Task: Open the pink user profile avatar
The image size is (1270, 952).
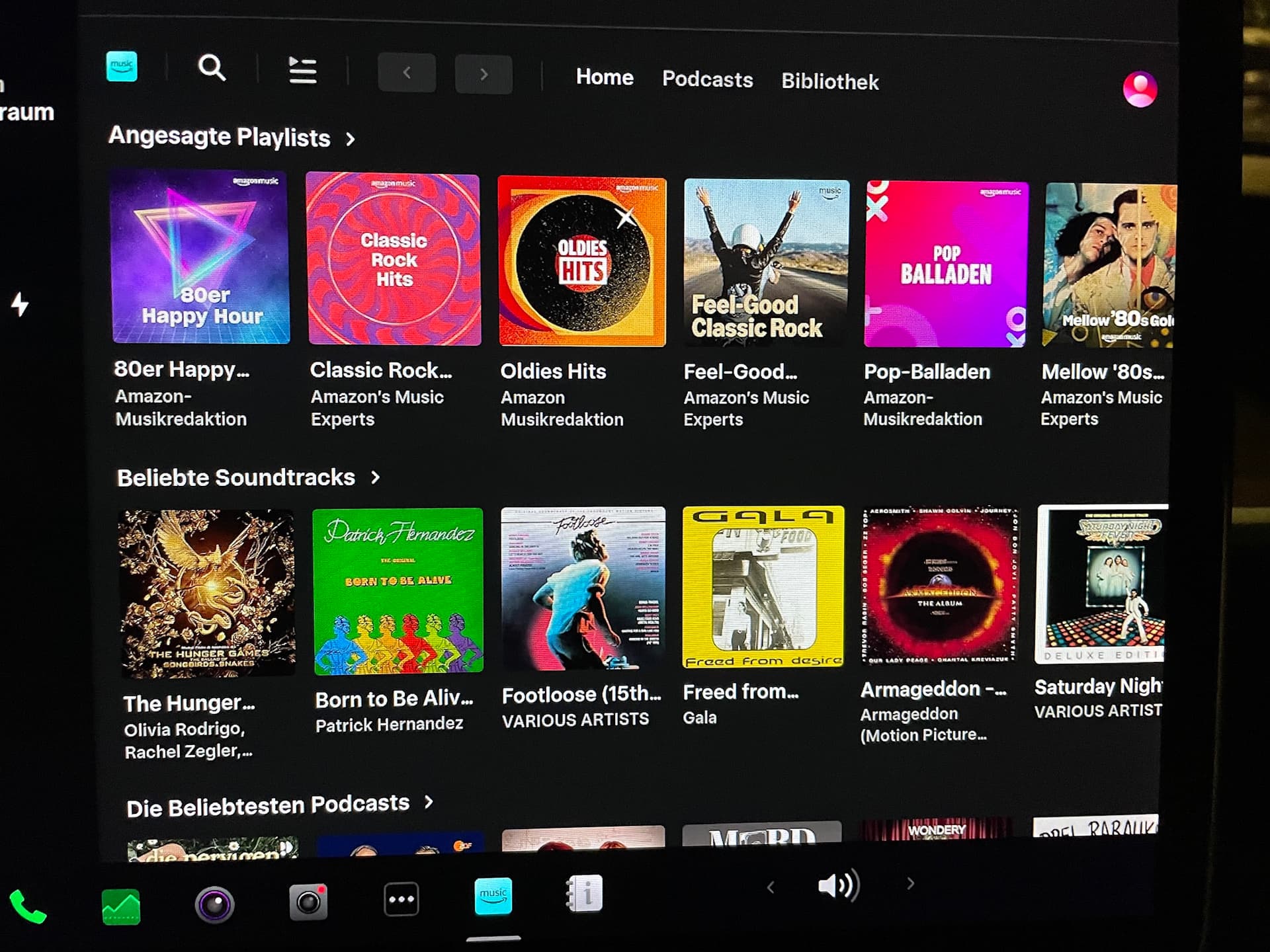Action: pyautogui.click(x=1140, y=89)
